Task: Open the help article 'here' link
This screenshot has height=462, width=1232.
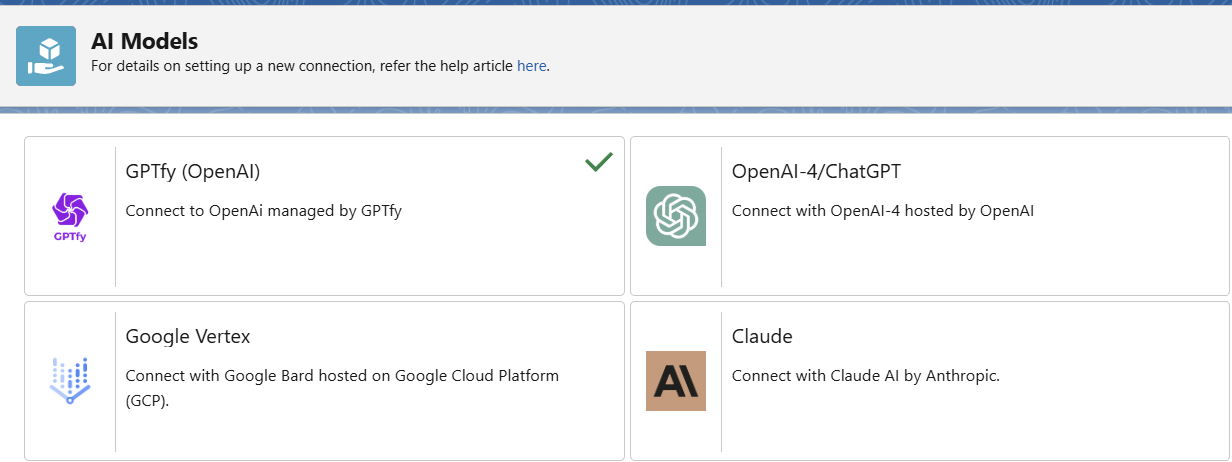Action: tap(531, 66)
